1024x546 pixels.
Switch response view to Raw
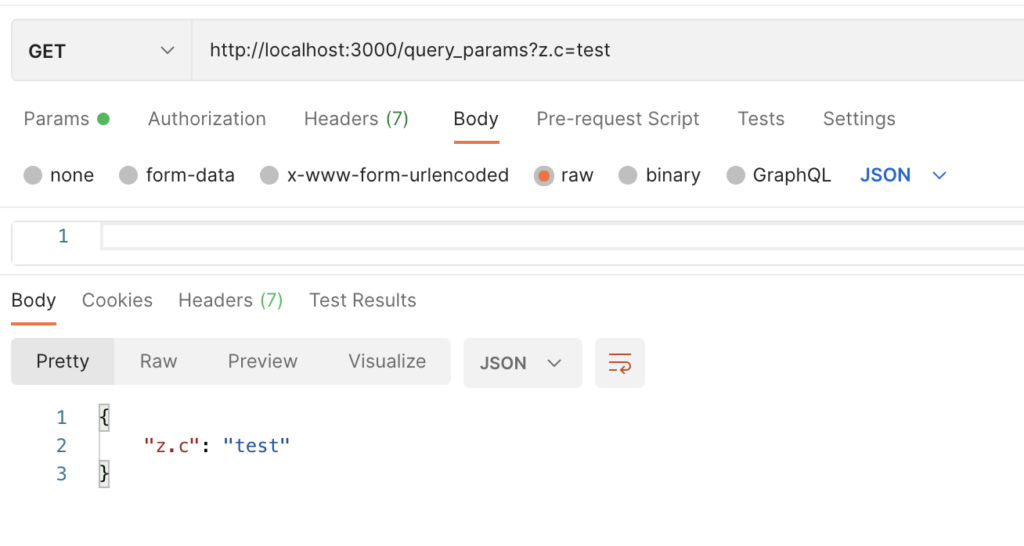158,361
